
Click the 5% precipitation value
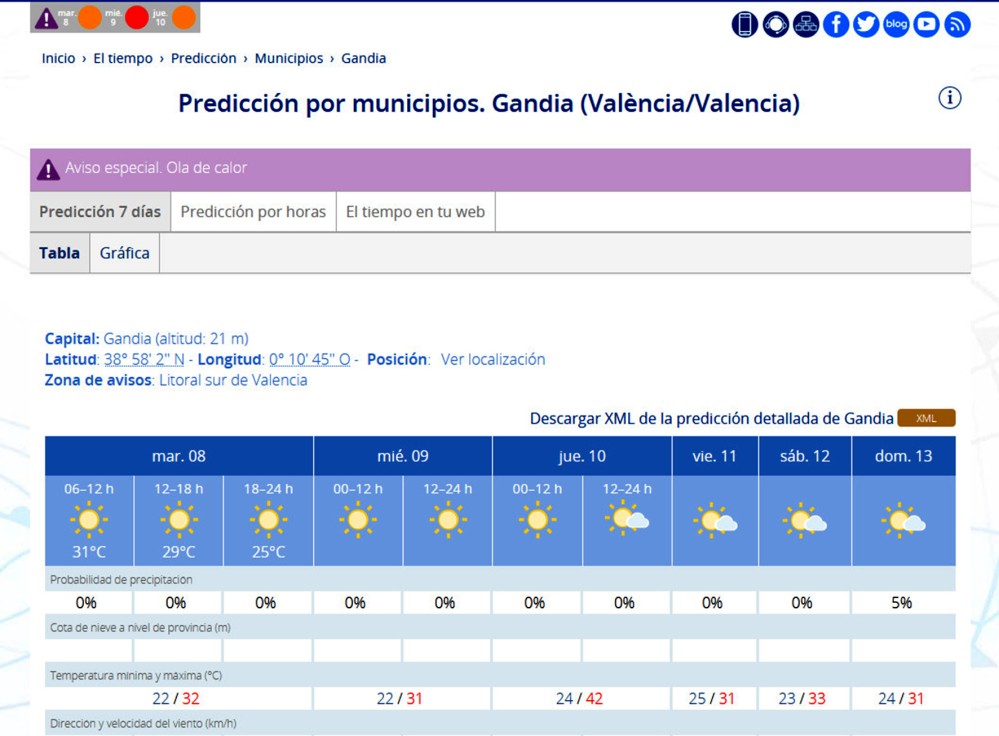pos(902,603)
